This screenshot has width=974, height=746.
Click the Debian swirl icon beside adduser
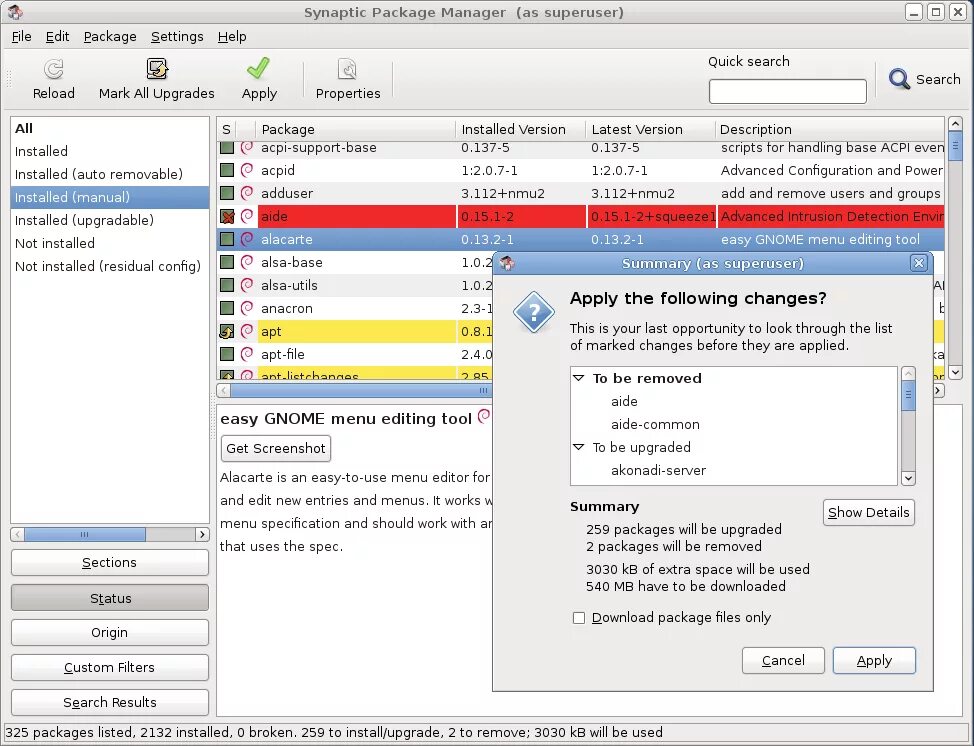pos(247,193)
